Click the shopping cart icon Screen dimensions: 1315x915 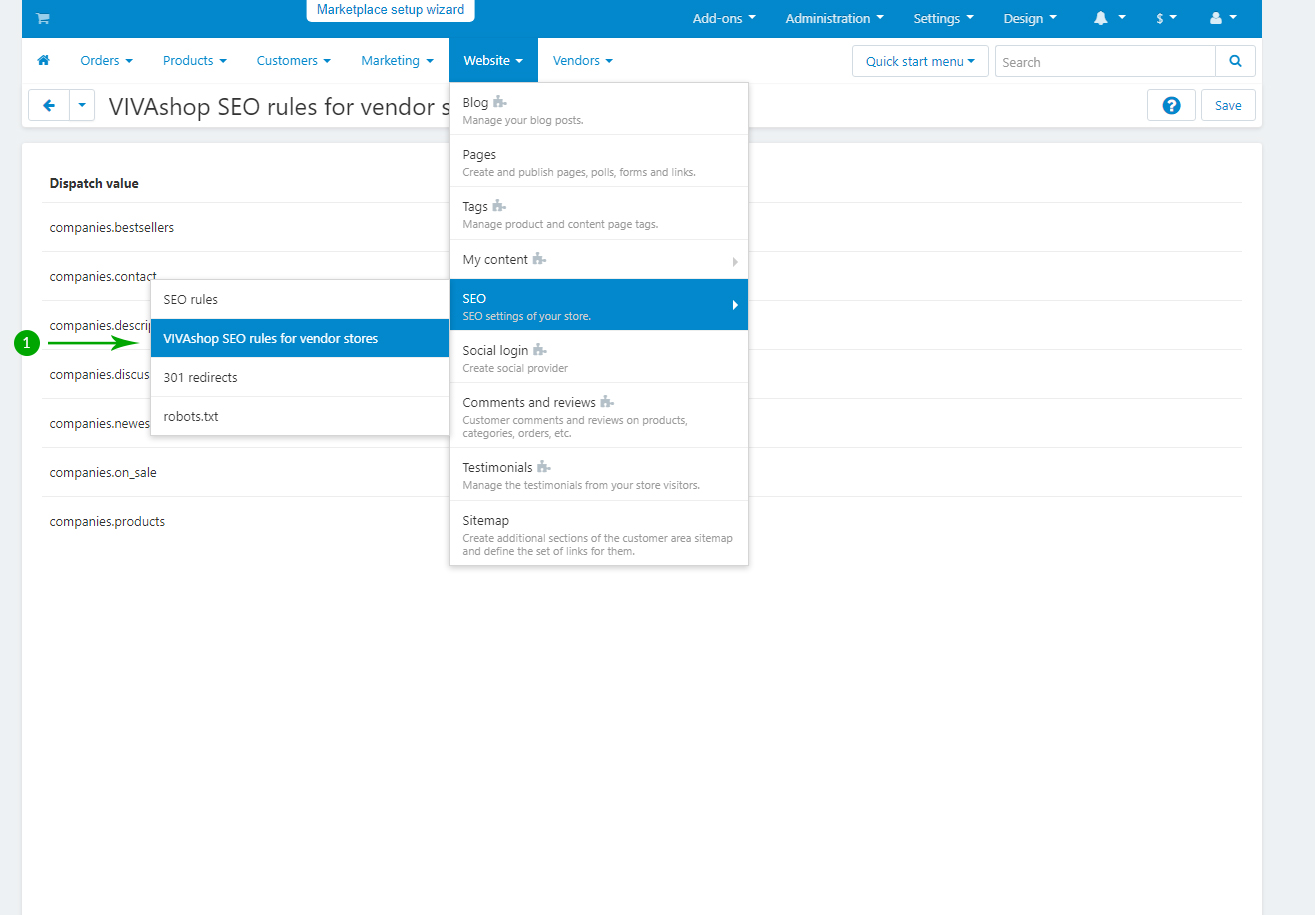[43, 18]
